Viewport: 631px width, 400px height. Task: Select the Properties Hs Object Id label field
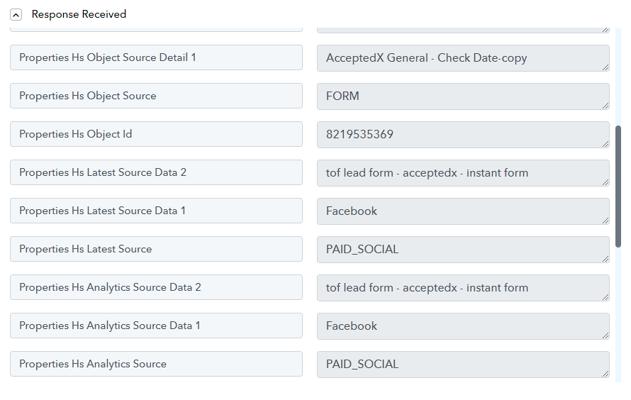tap(156, 134)
